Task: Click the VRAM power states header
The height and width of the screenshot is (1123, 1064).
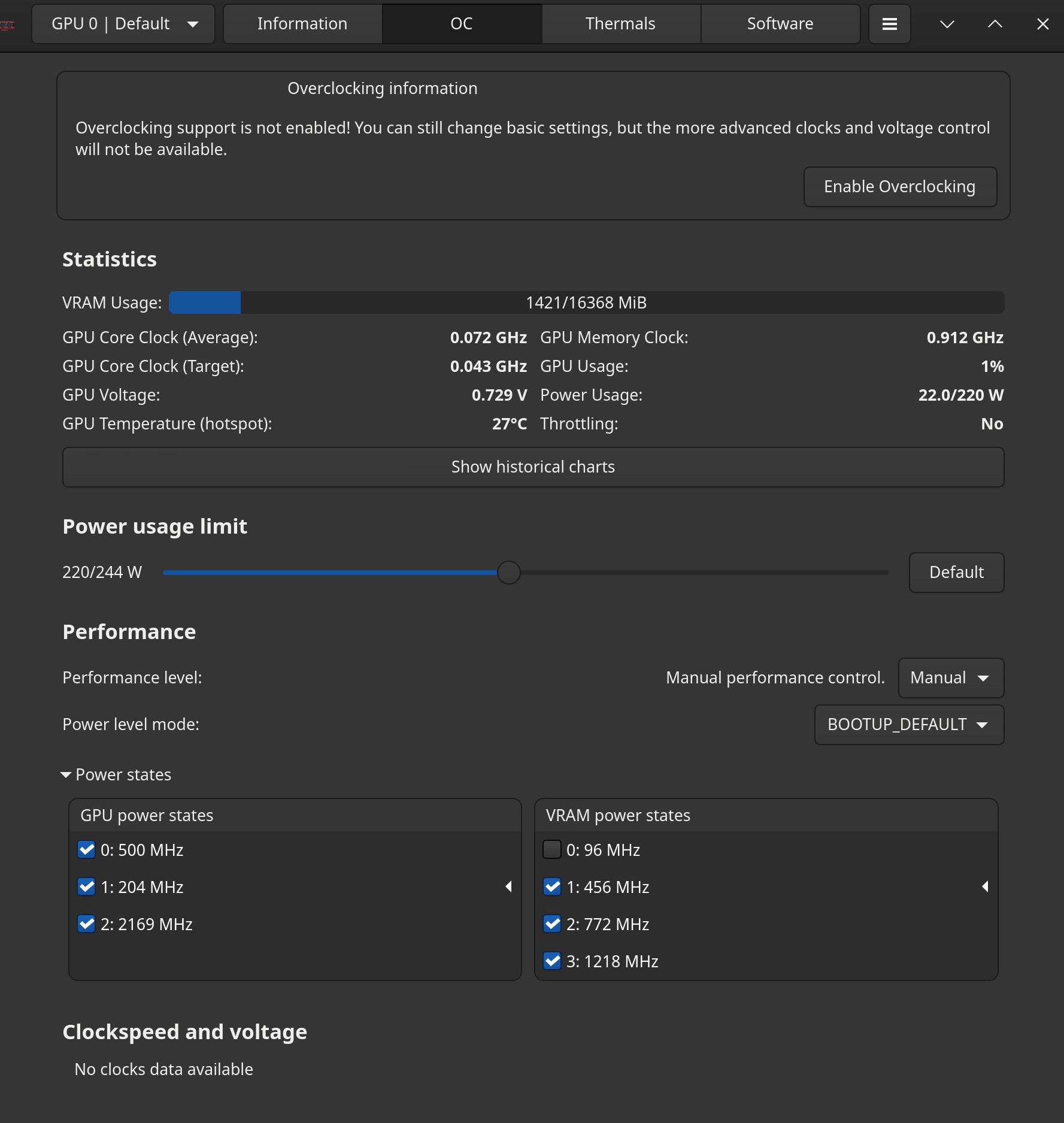Action: coord(618,816)
